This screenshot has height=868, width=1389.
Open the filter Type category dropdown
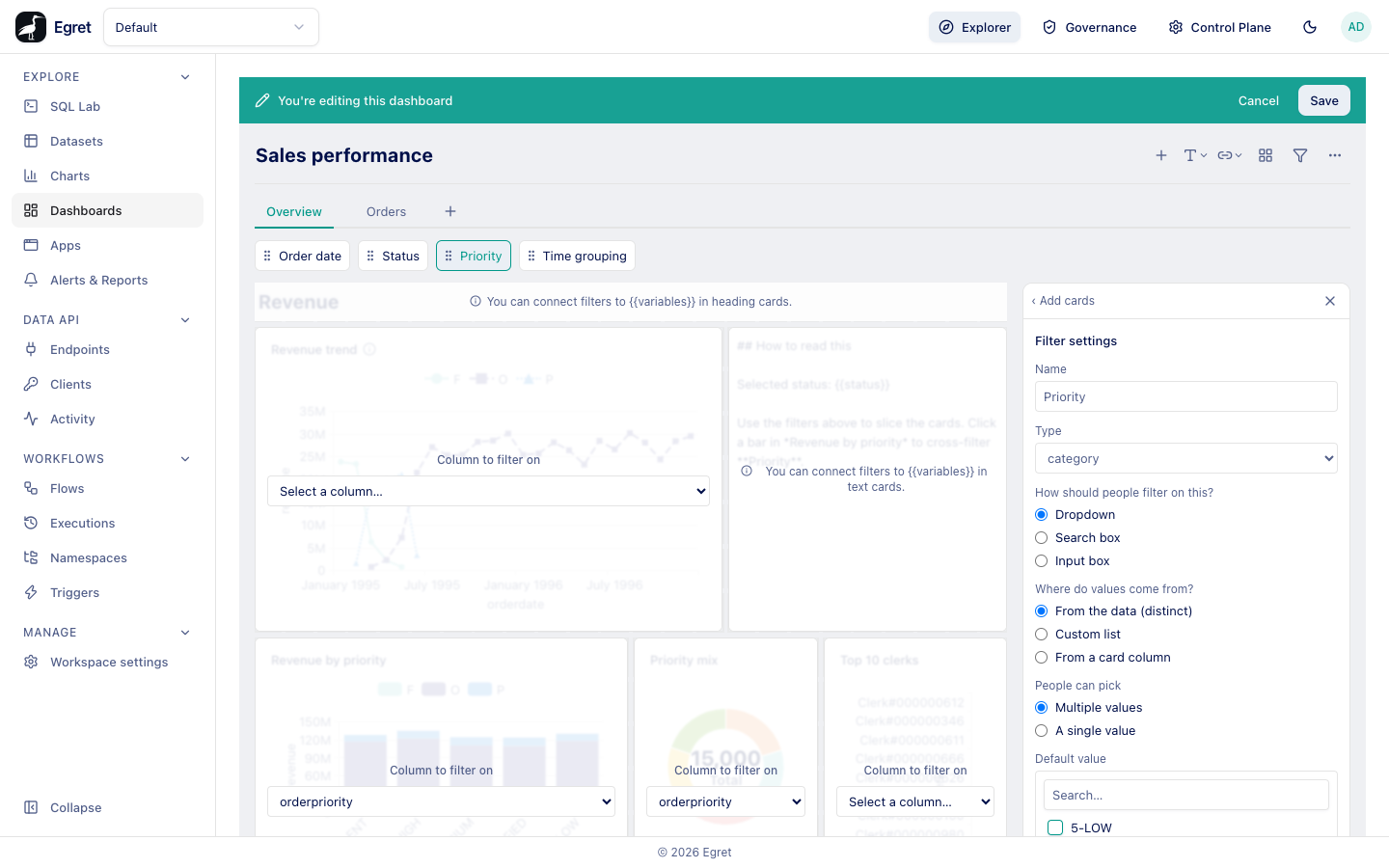coord(1186,458)
